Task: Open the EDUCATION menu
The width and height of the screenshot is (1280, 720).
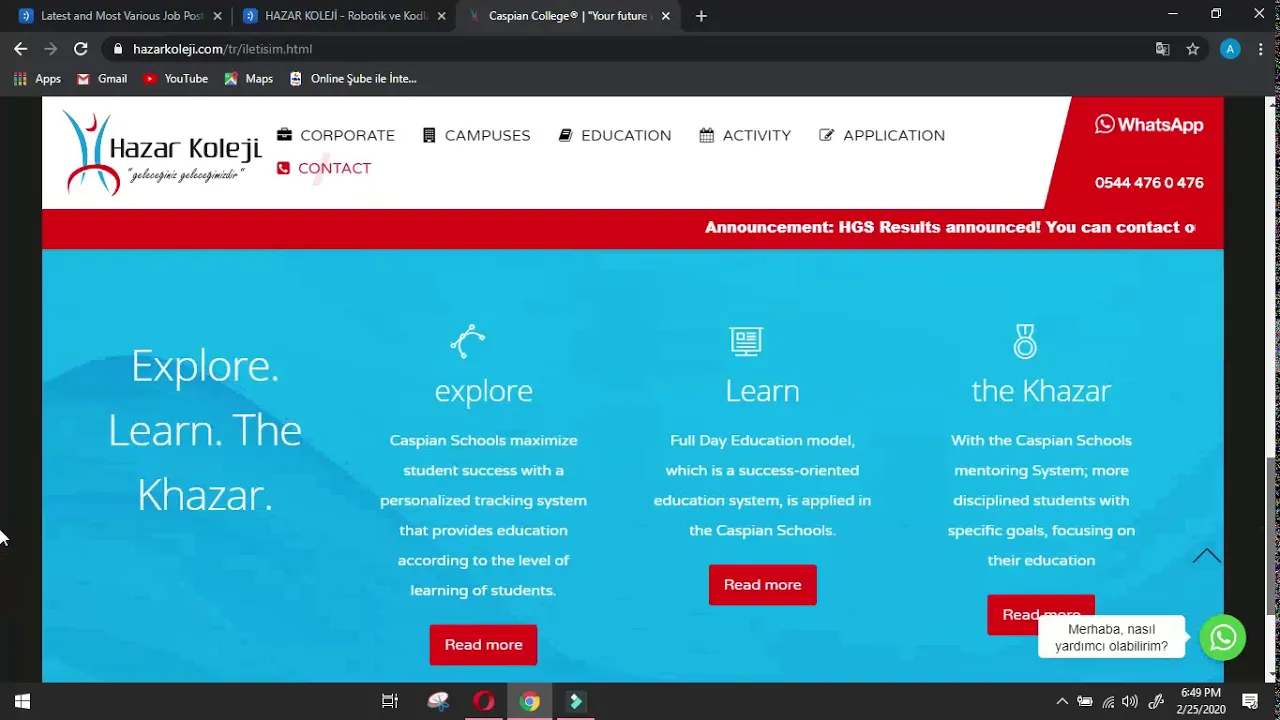Action: [614, 135]
